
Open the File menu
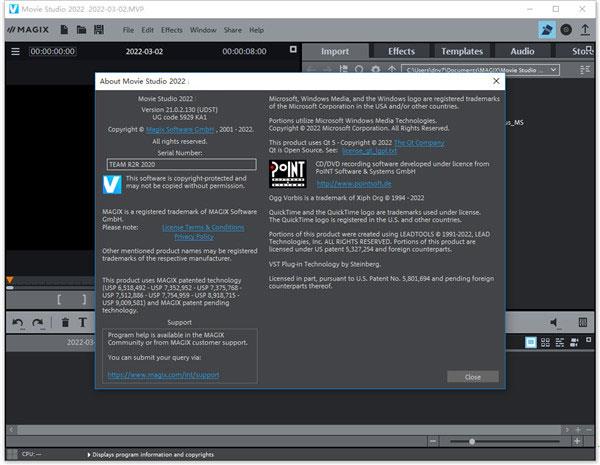pyautogui.click(x=128, y=30)
